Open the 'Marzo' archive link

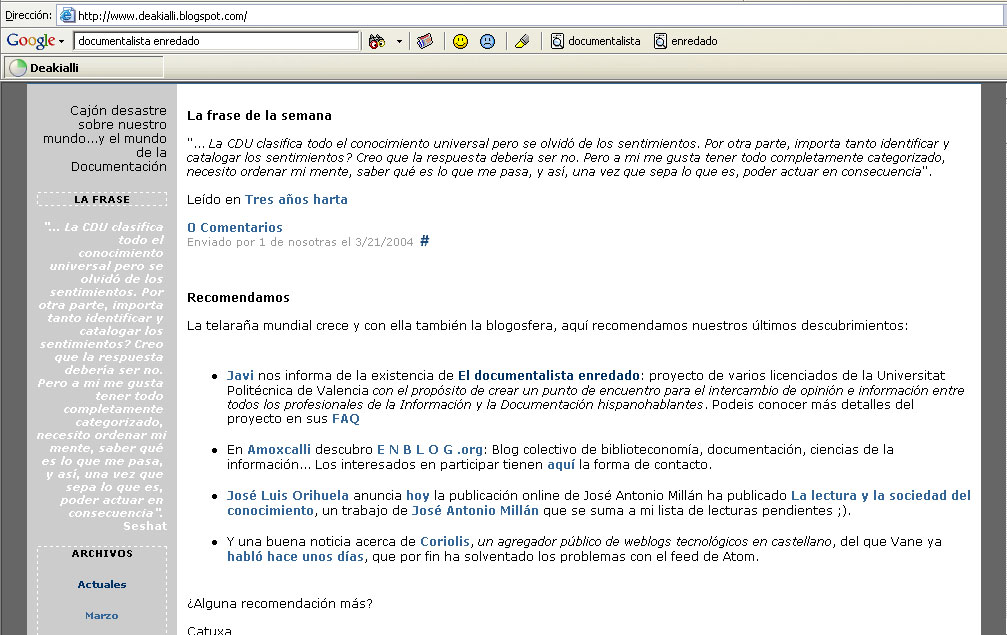[101, 615]
